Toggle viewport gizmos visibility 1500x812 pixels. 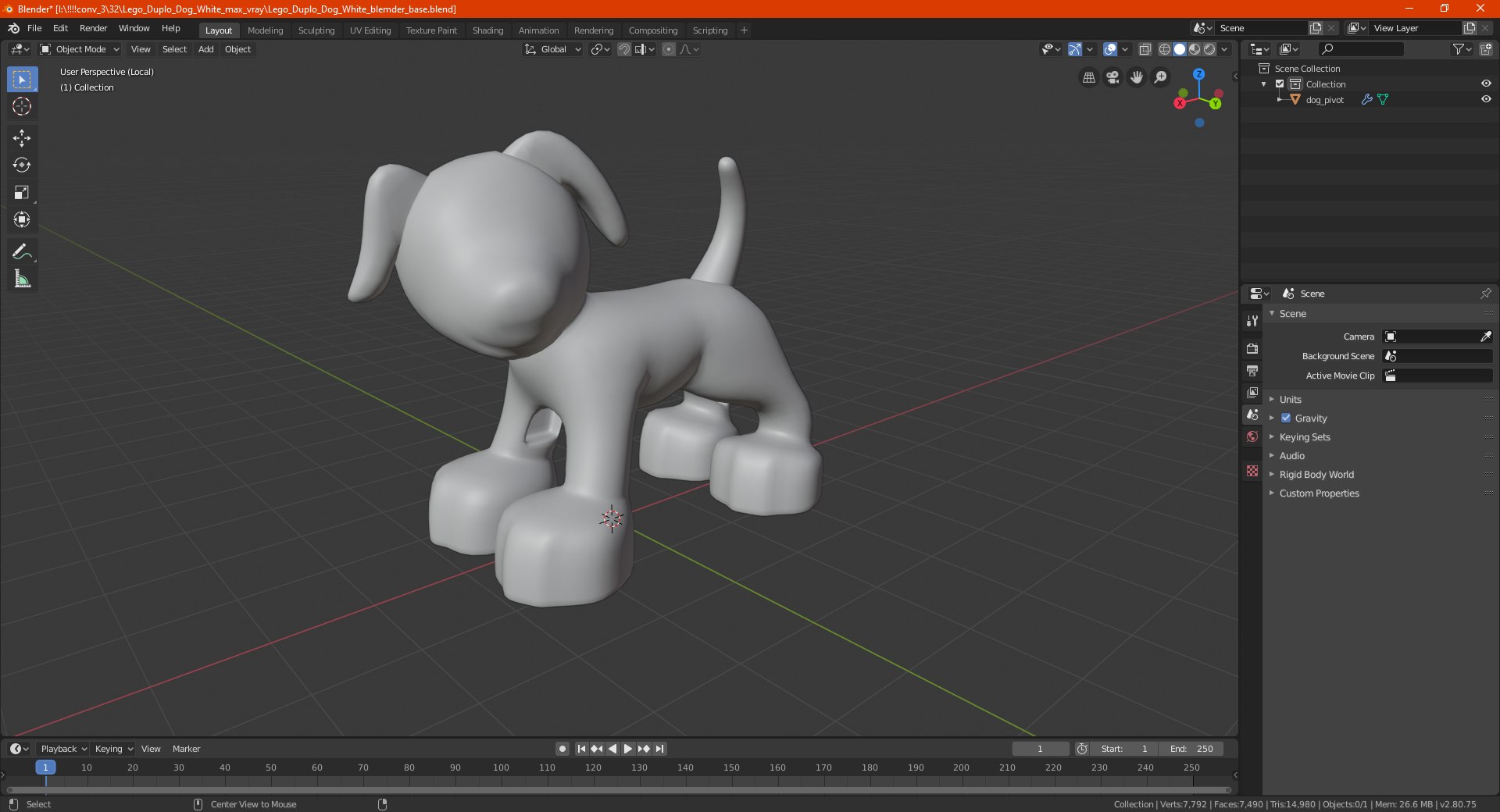pos(1074,49)
